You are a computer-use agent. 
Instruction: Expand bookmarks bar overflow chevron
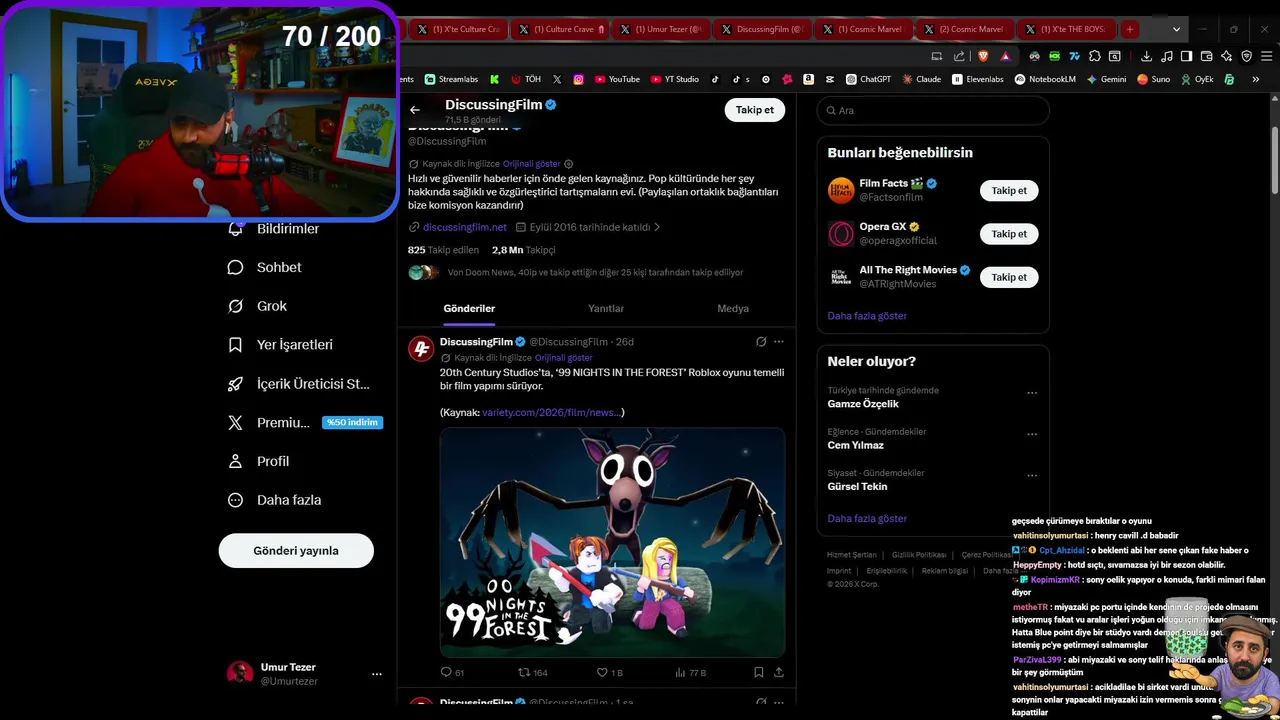tap(1256, 79)
